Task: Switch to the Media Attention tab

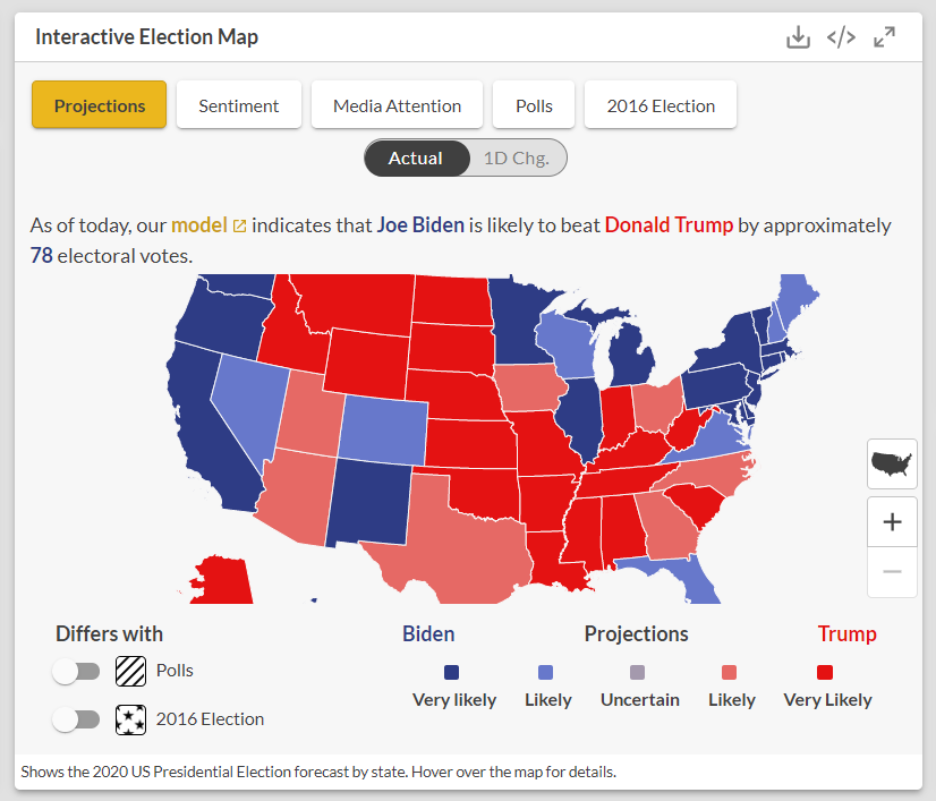Action: (397, 106)
